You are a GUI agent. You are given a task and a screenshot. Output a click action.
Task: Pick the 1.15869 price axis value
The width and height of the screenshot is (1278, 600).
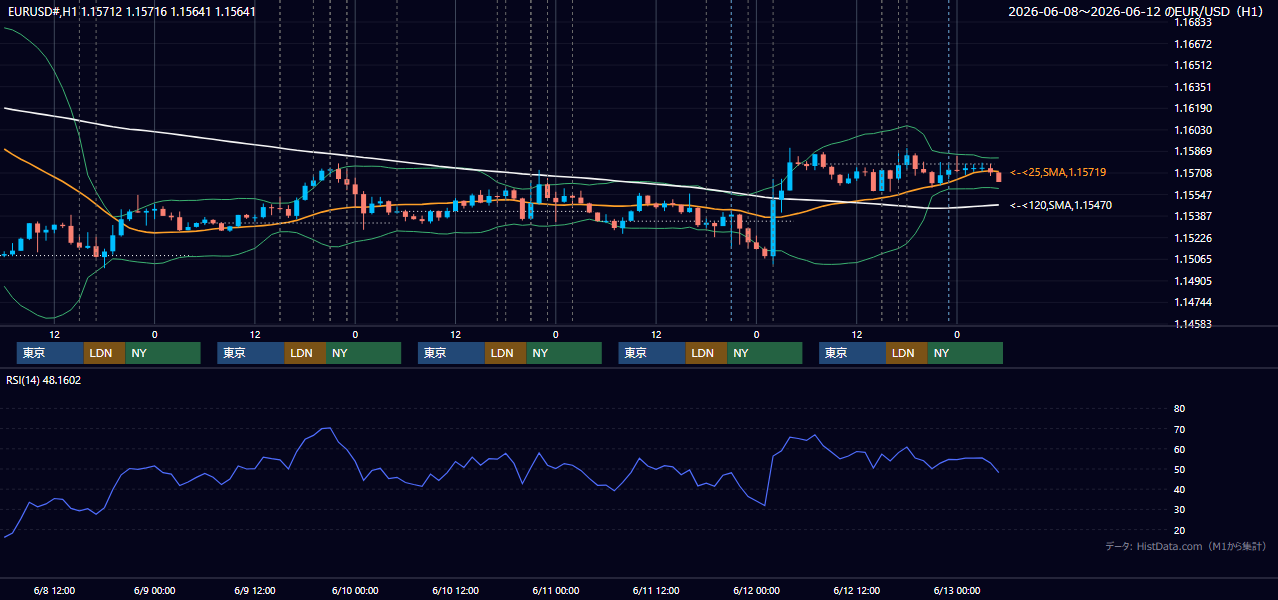(1193, 152)
